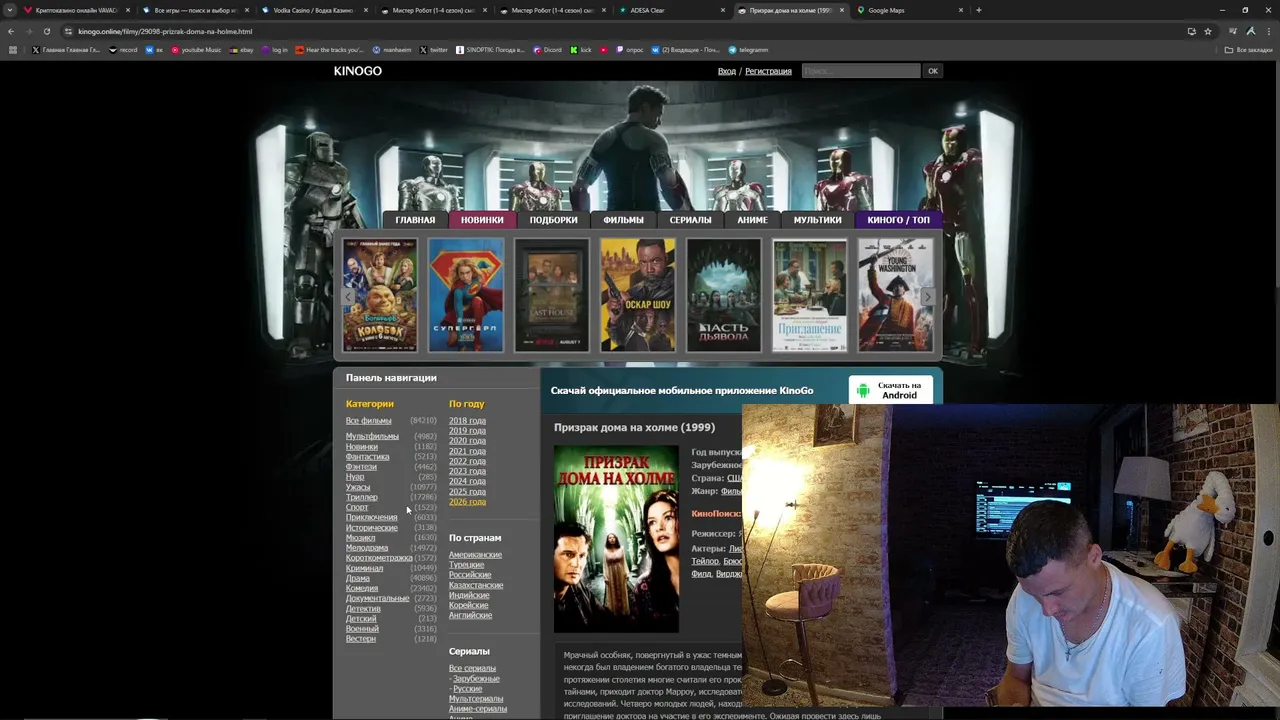Focus the site search input field

tap(861, 71)
